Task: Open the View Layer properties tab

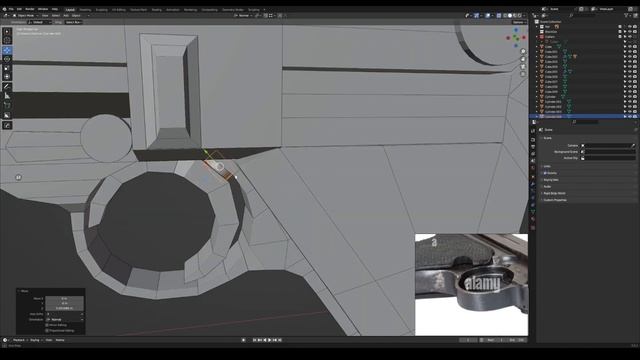Action: point(533,154)
